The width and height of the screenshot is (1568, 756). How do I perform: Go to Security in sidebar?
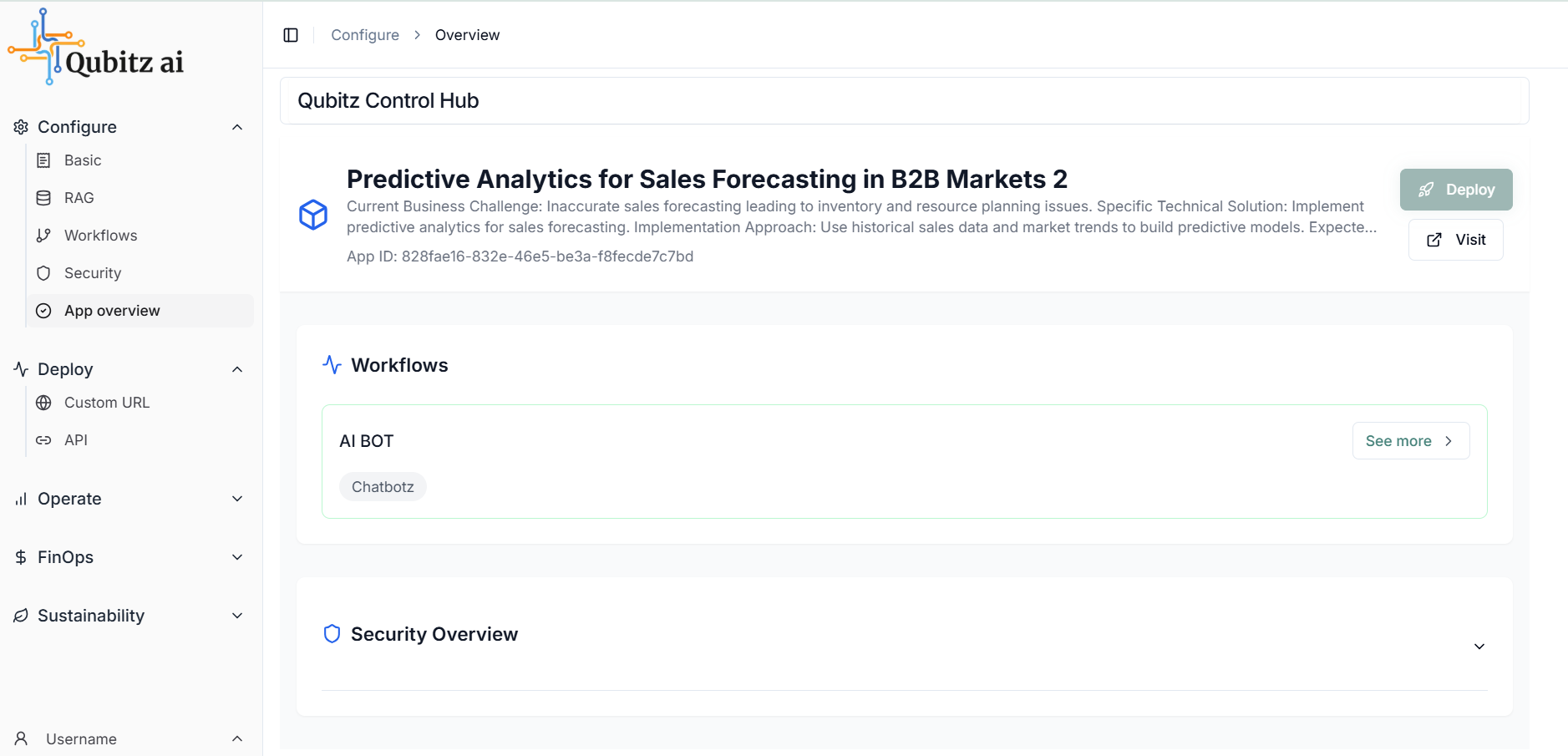(140, 273)
